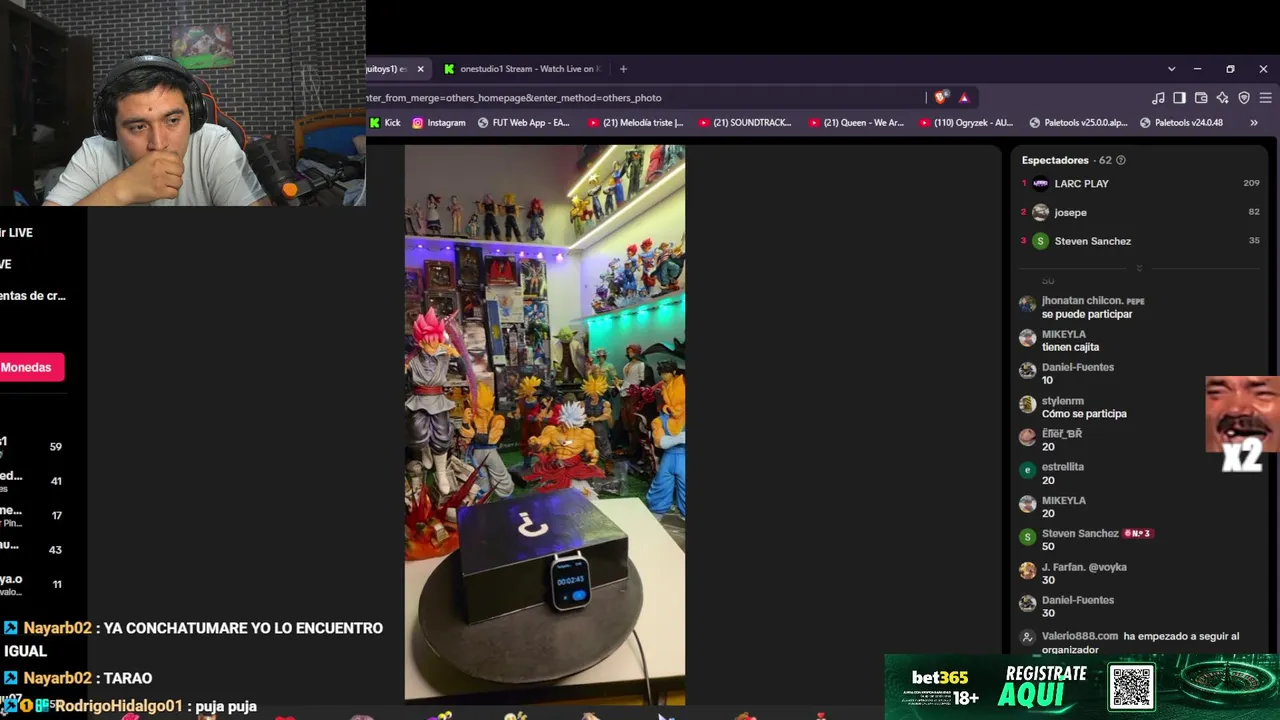Open the SOUNDTRACK YouTube bookmark
Viewport: 1280px width, 720px height.
(x=745, y=123)
